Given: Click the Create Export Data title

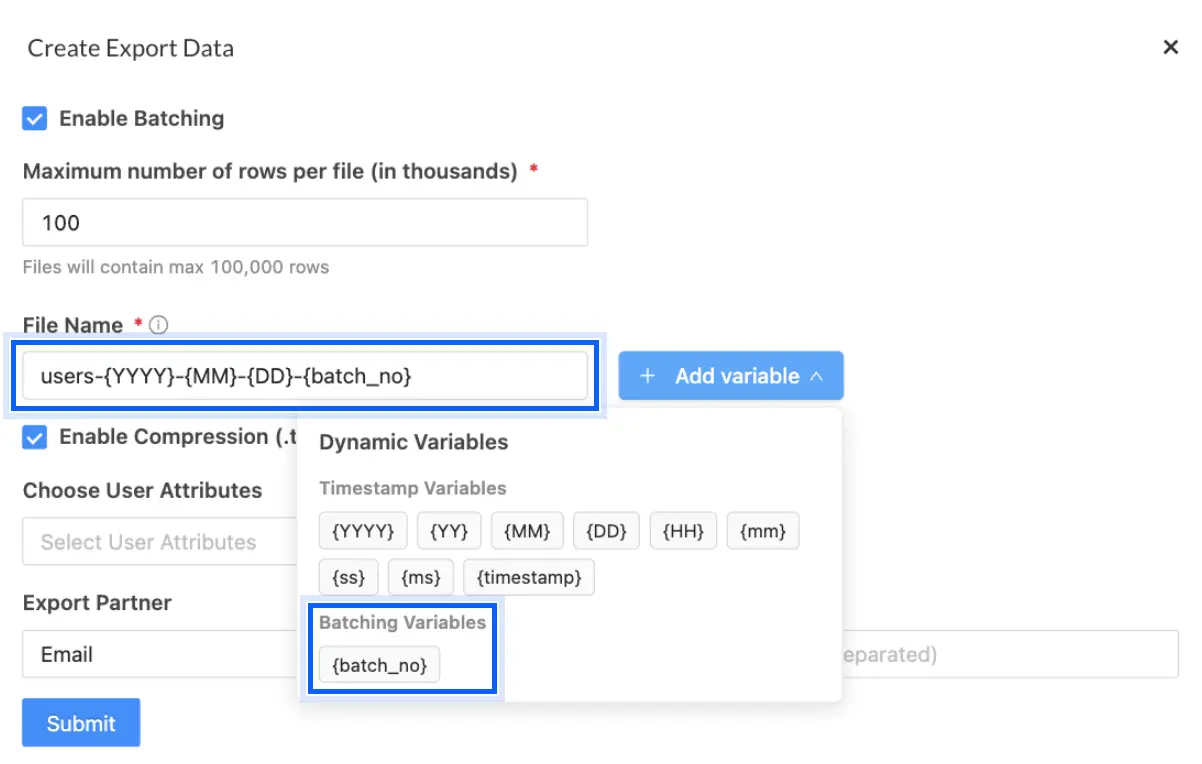Looking at the screenshot, I should (x=131, y=48).
